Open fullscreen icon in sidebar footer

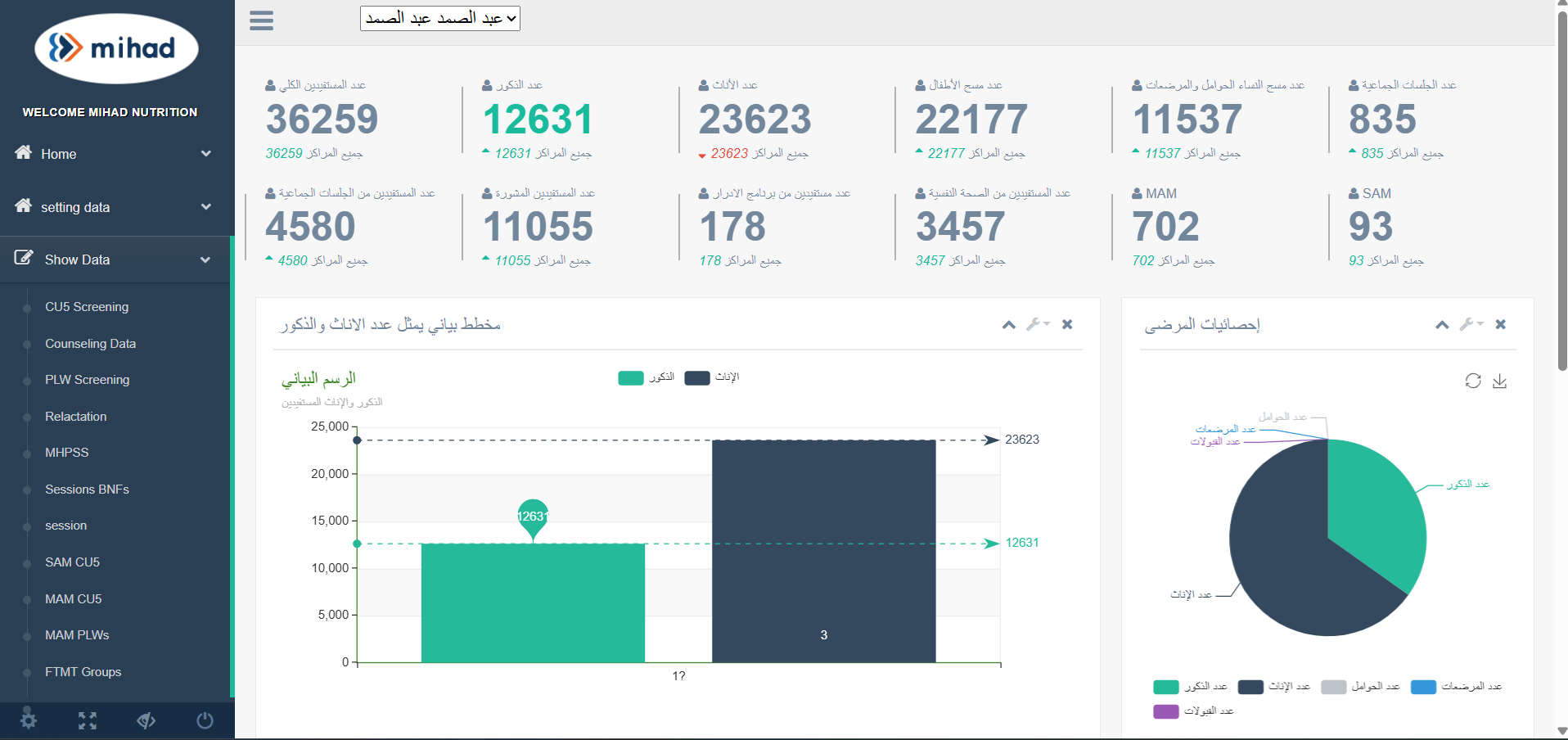click(88, 720)
